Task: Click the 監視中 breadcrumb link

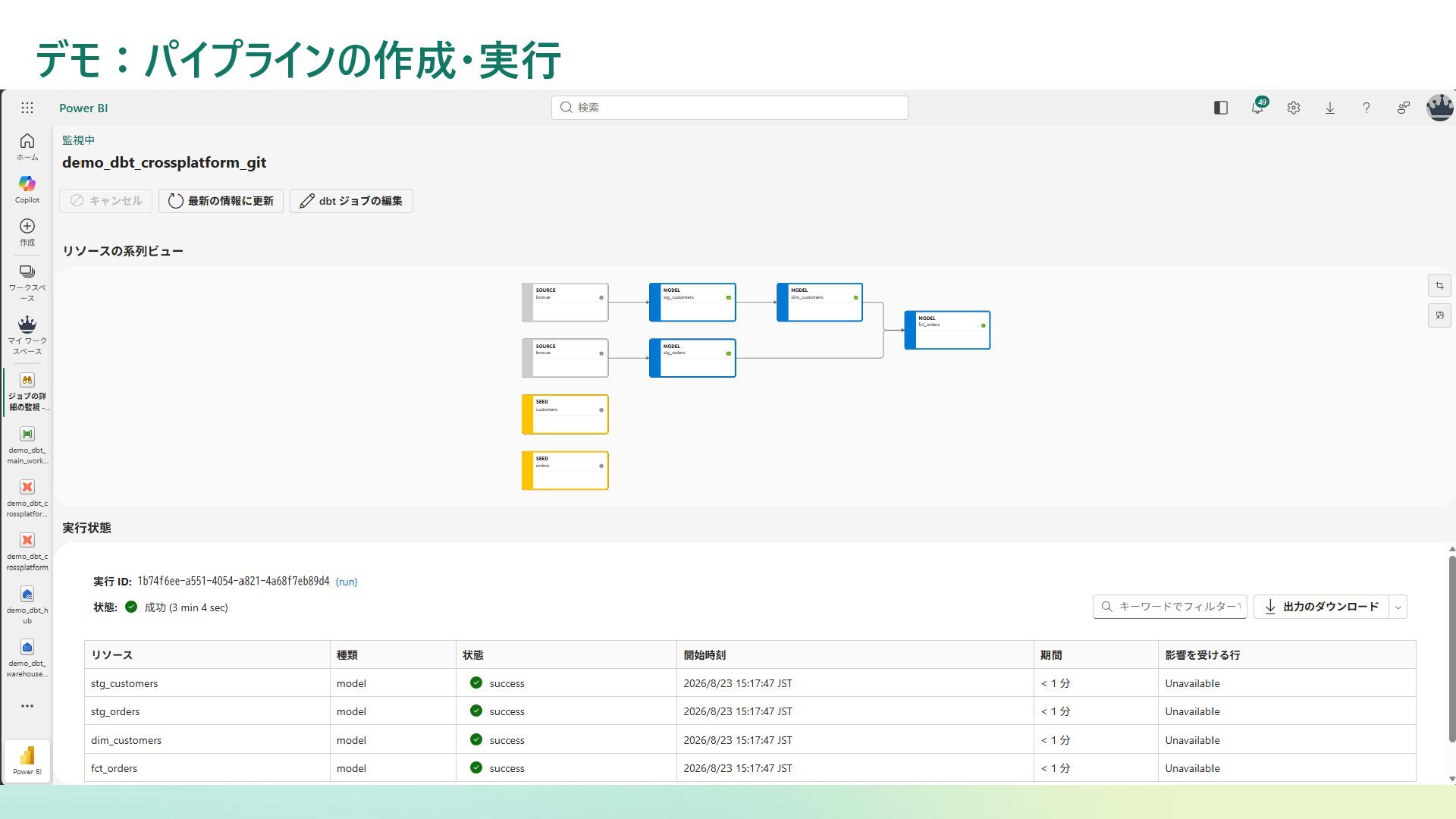Action: click(78, 140)
